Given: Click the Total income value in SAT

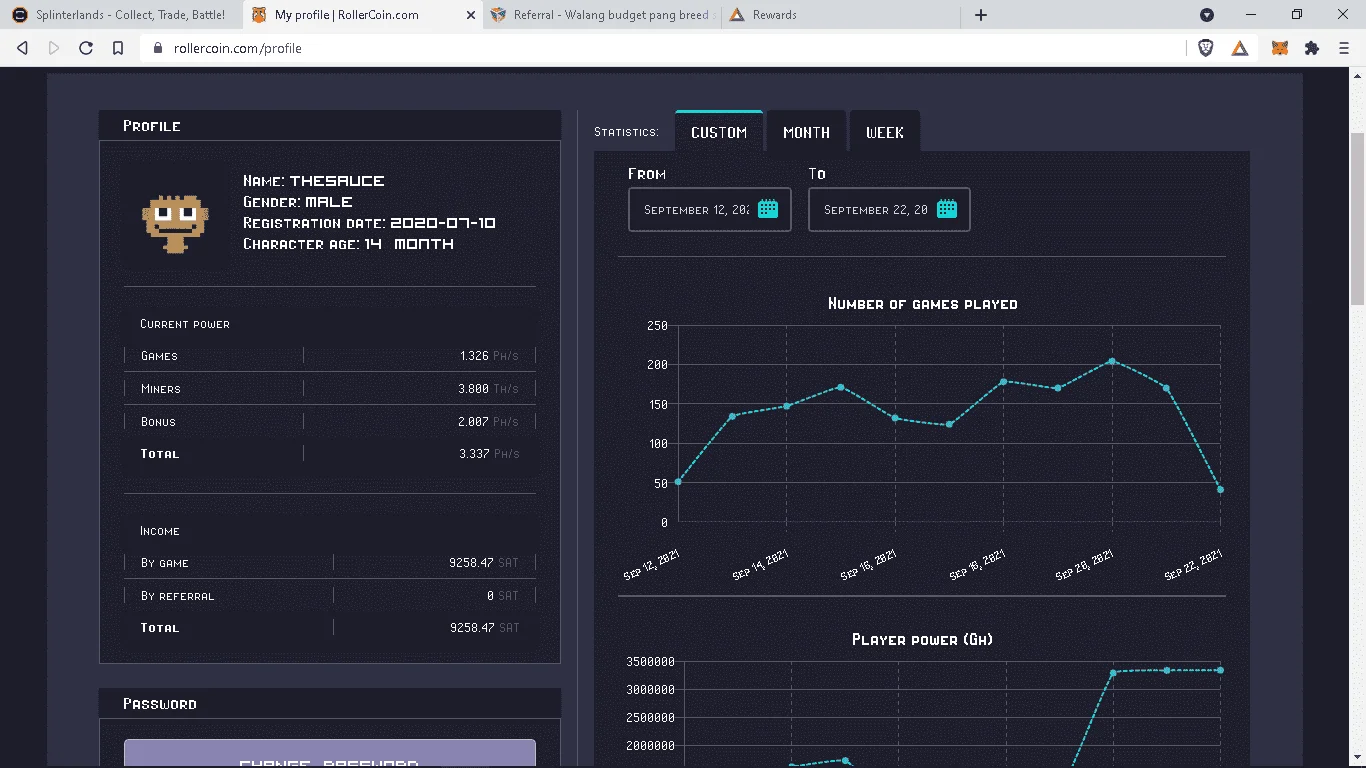Looking at the screenshot, I should point(484,628).
